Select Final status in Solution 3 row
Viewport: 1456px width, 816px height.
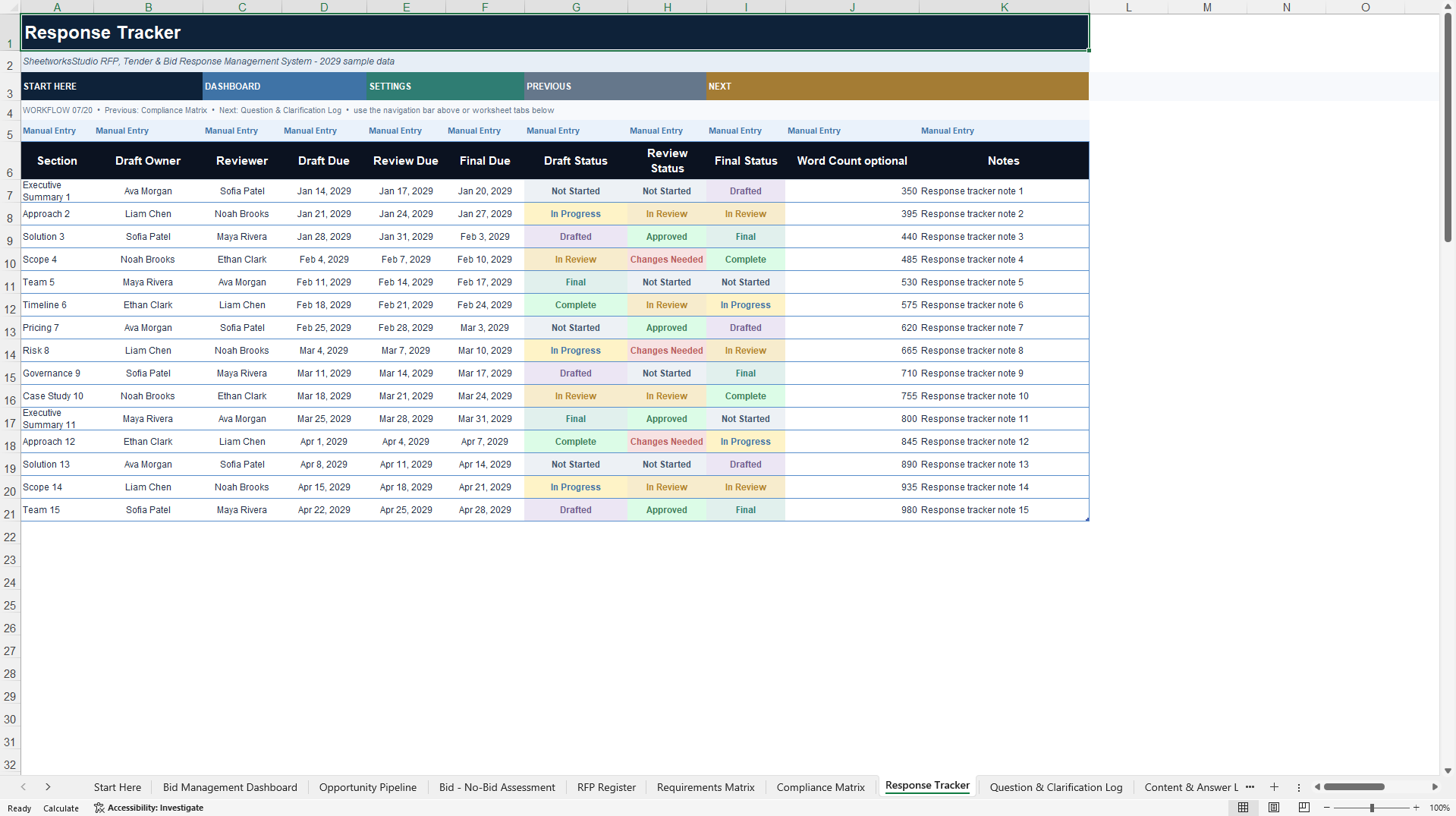coord(746,237)
